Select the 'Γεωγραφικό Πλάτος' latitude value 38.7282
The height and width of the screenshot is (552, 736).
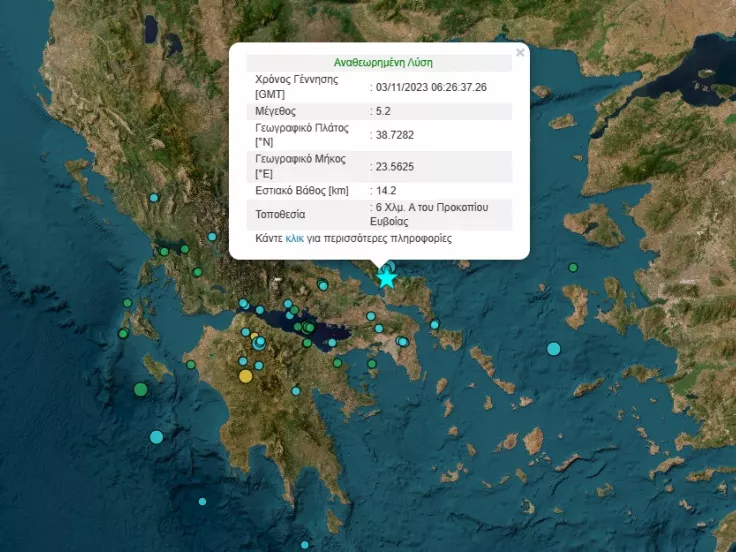coord(397,135)
